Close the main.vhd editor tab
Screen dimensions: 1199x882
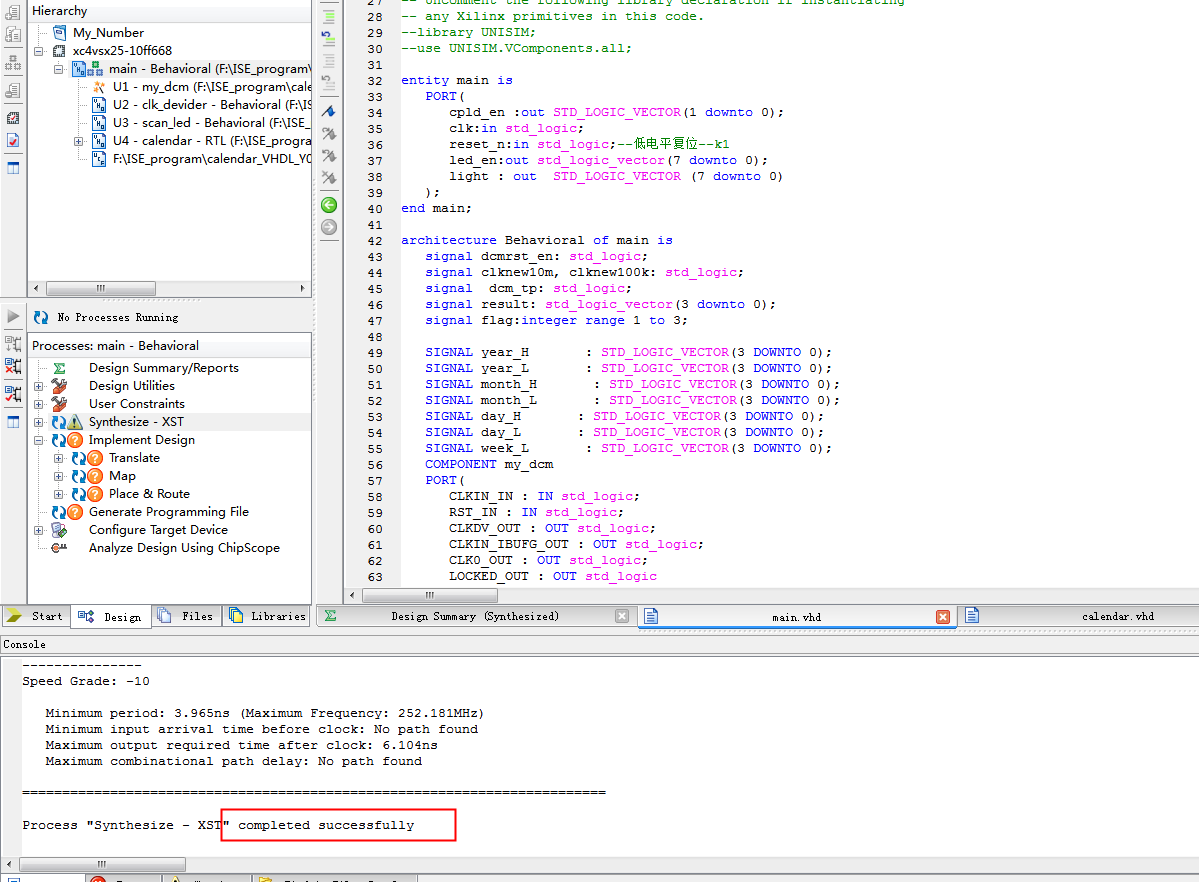[x=942, y=616]
